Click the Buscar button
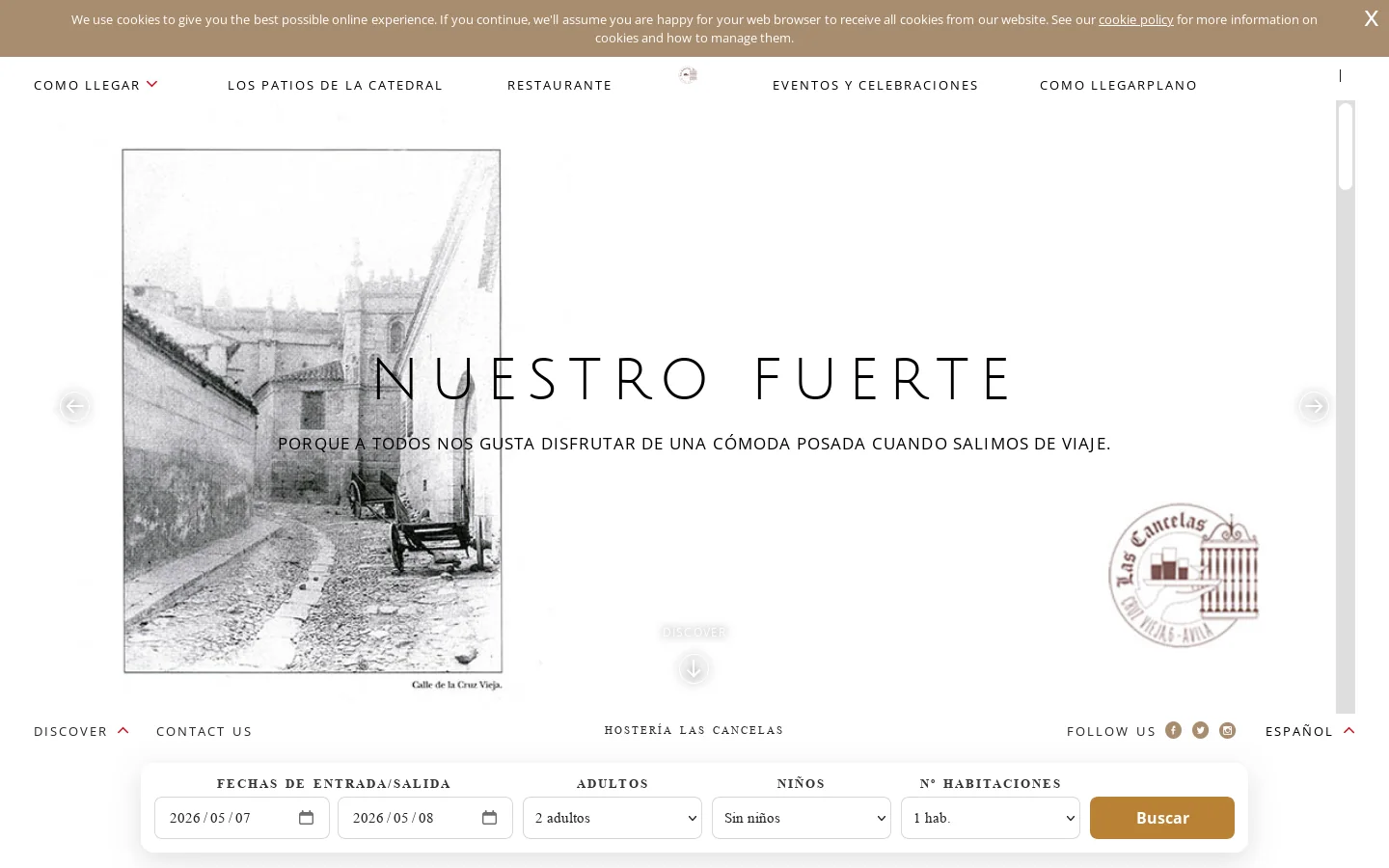1389x868 pixels. click(1162, 818)
